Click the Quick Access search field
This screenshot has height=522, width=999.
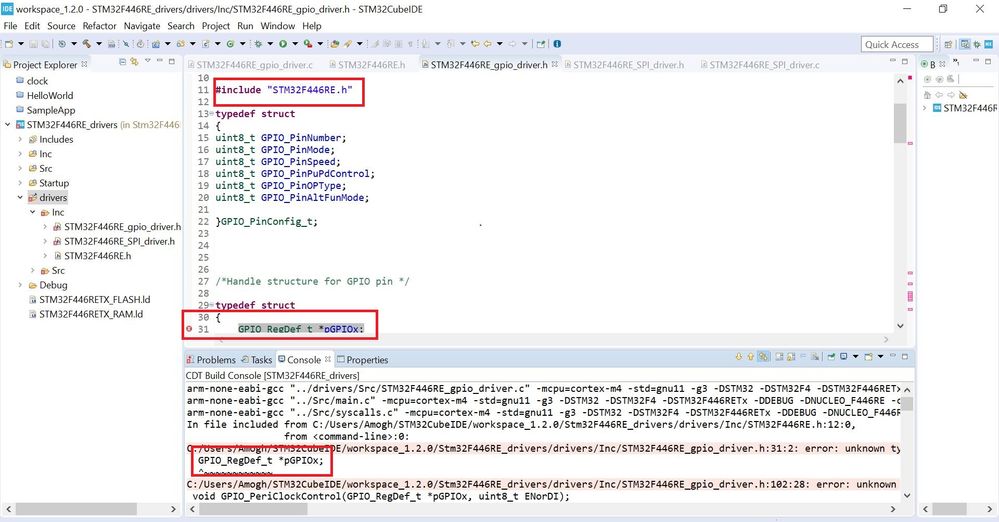(x=897, y=45)
